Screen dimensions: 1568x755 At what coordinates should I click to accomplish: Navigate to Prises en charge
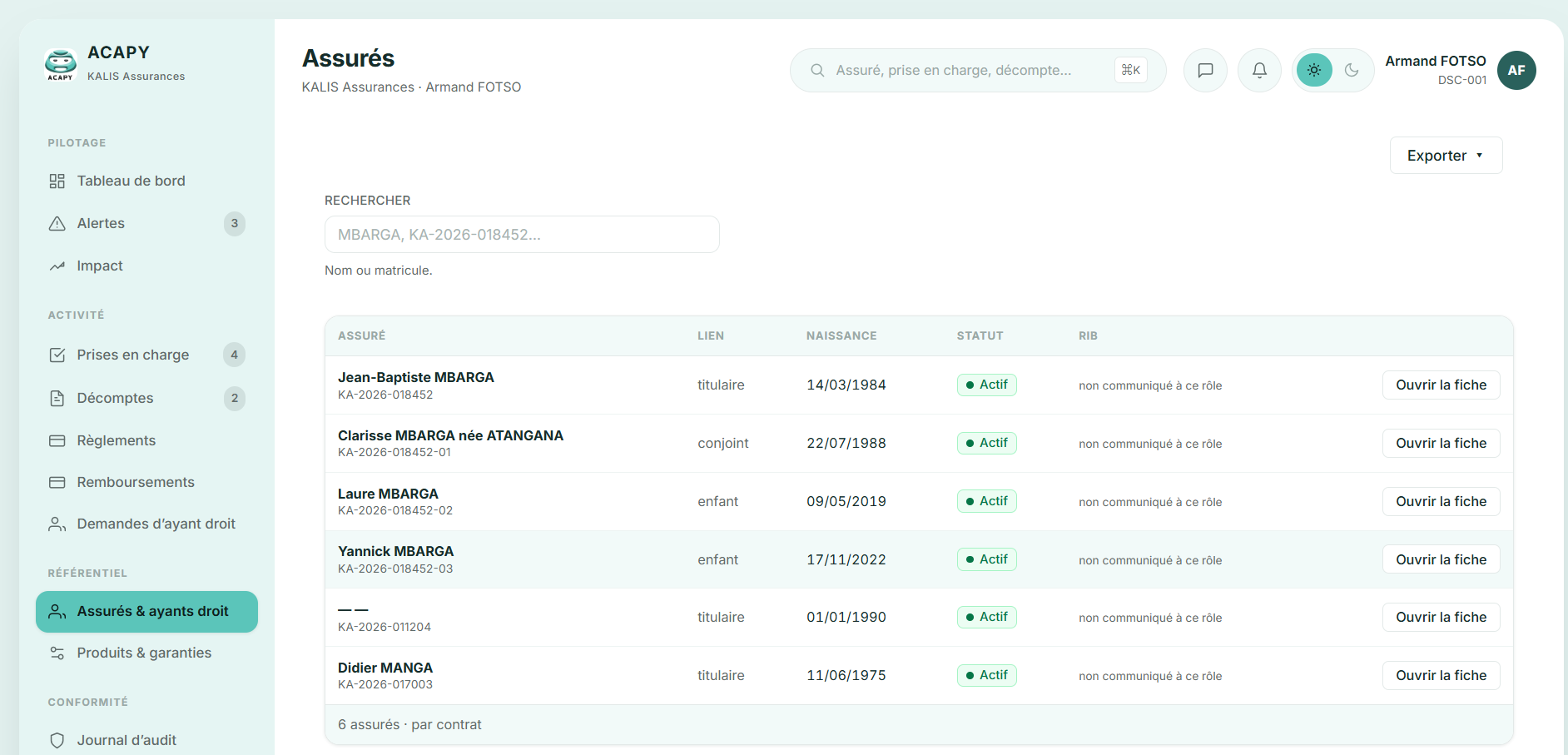click(x=146, y=355)
